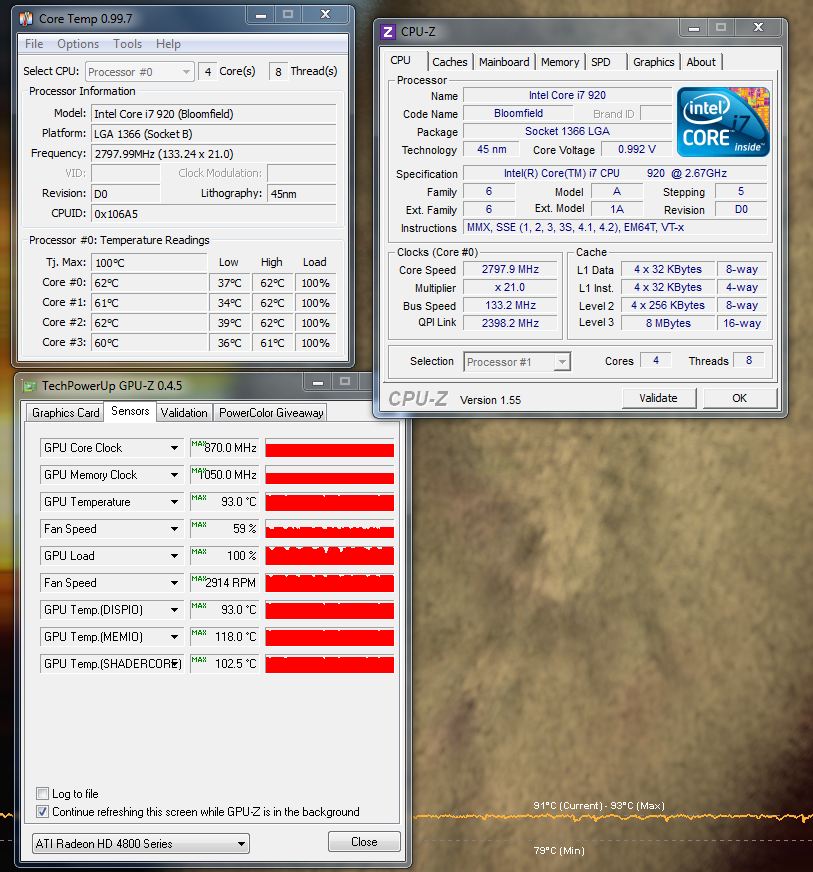
Task: Click the Close button in GPU-Z
Action: [x=364, y=842]
